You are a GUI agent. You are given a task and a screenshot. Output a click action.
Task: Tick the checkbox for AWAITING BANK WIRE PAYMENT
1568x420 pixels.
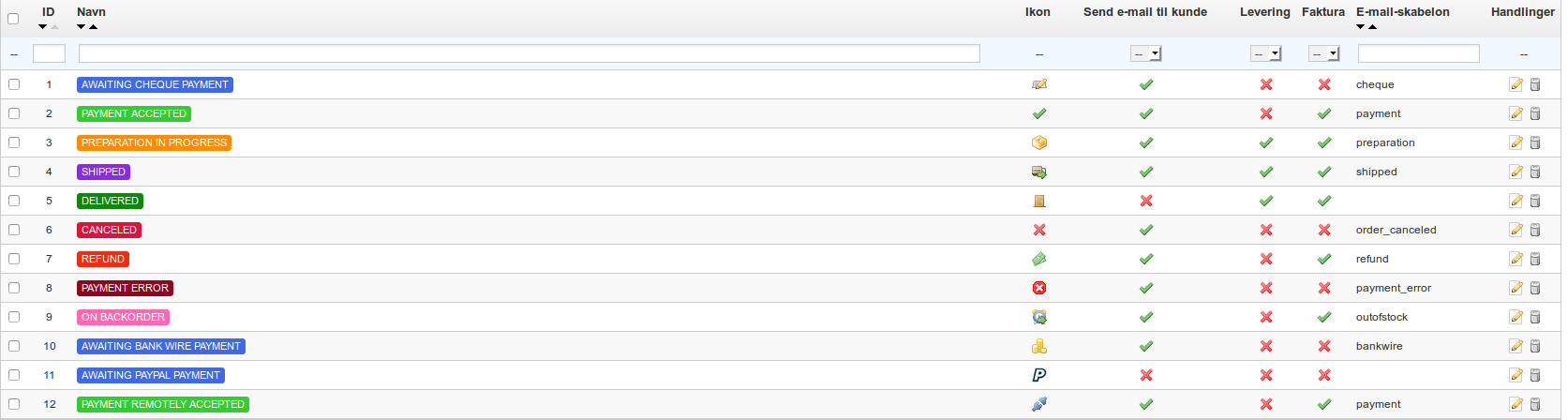coord(14,346)
